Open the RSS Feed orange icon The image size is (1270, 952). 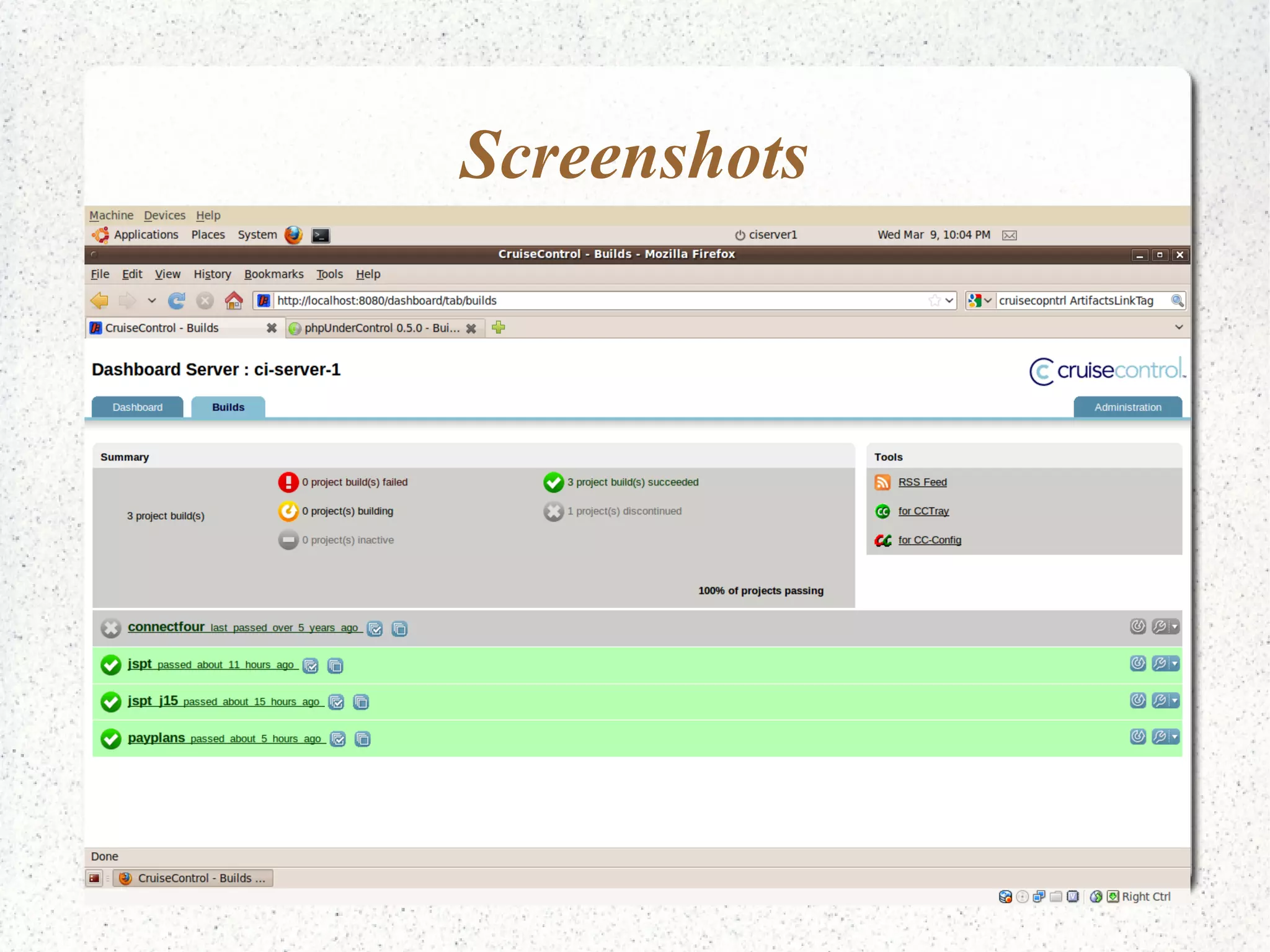(x=882, y=483)
